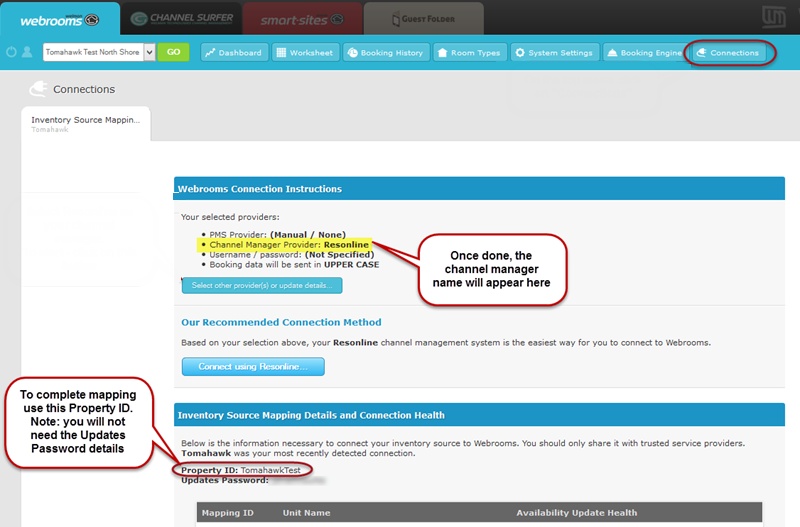The image size is (800, 527).
Task: Open the Webrooms product tab
Action: 60,19
